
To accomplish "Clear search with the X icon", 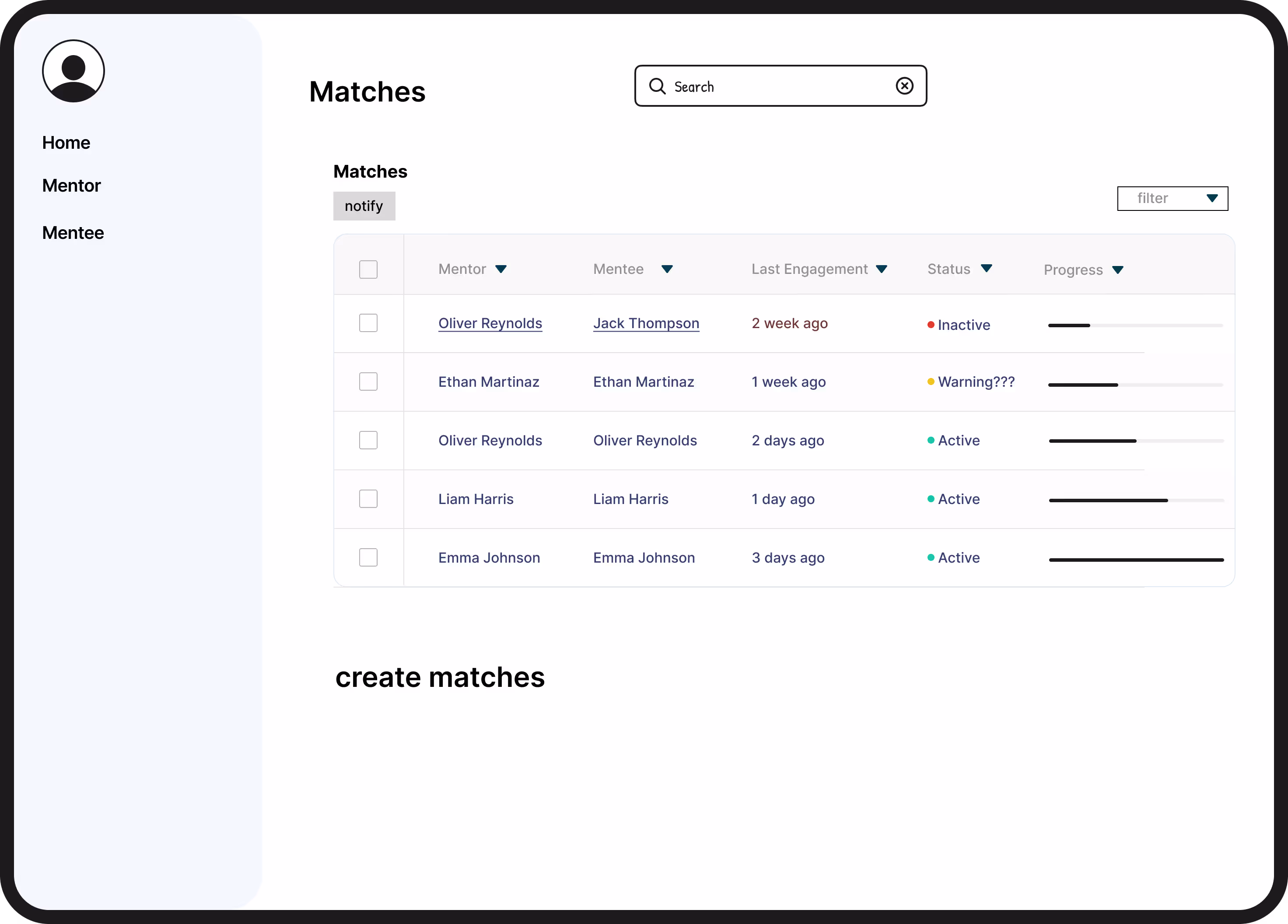I will (x=904, y=86).
